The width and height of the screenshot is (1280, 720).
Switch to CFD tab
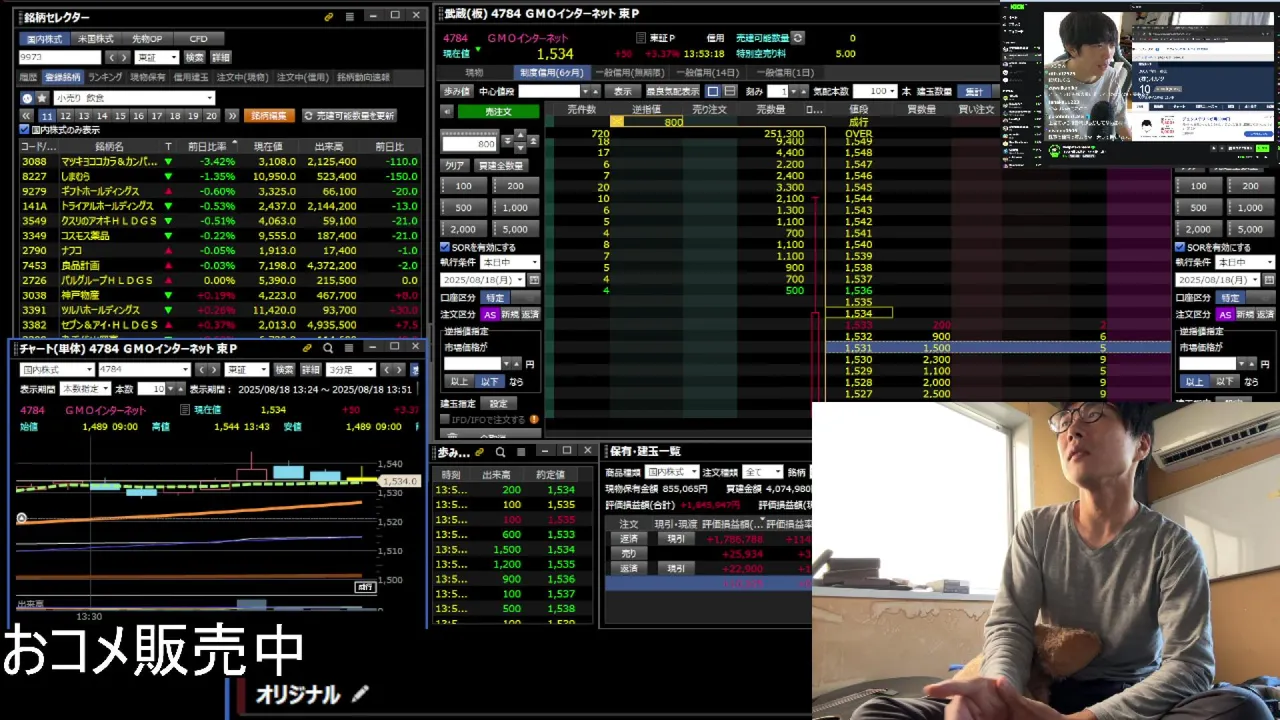(x=198, y=39)
